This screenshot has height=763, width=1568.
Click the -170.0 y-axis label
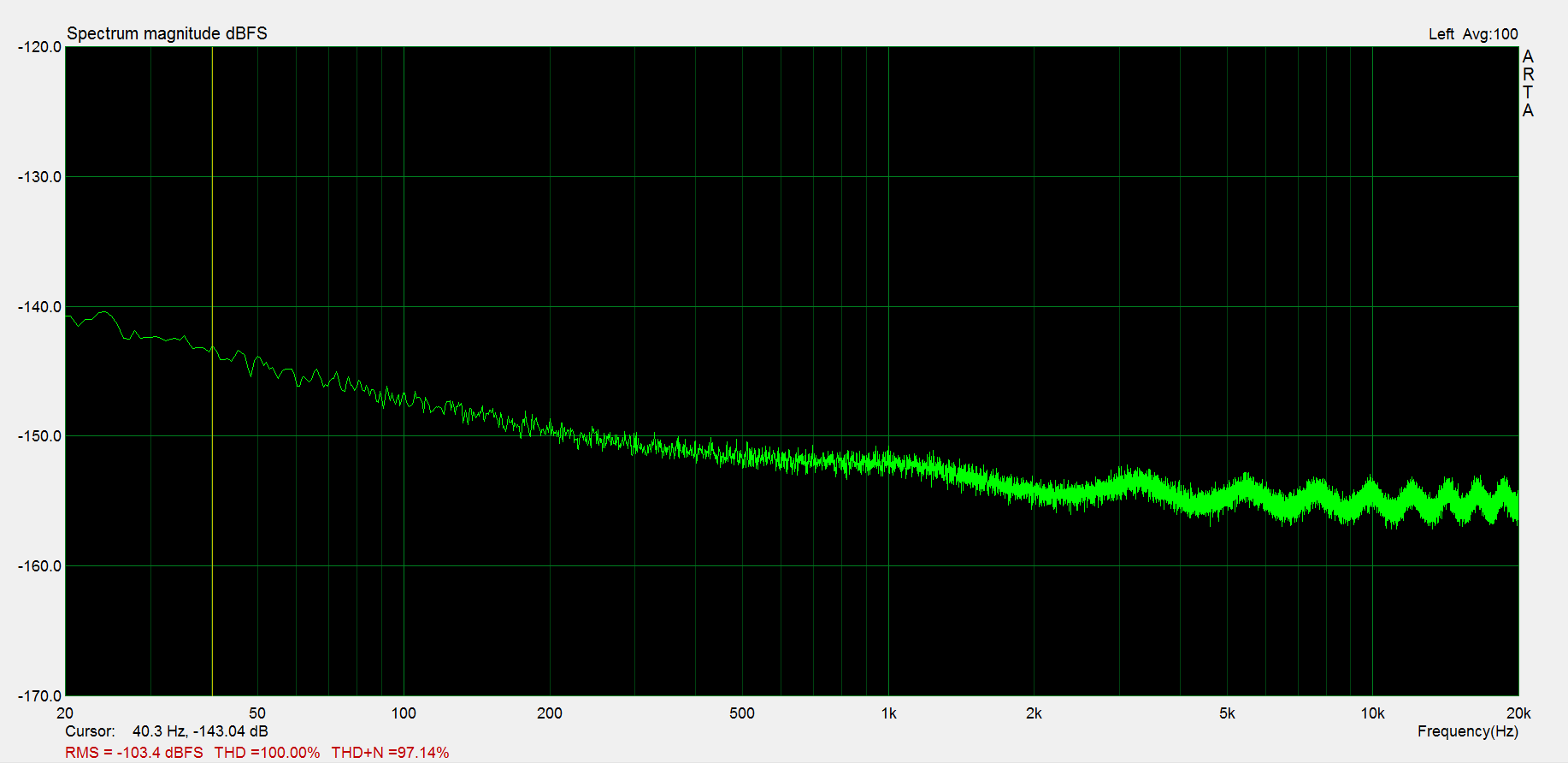(x=39, y=696)
